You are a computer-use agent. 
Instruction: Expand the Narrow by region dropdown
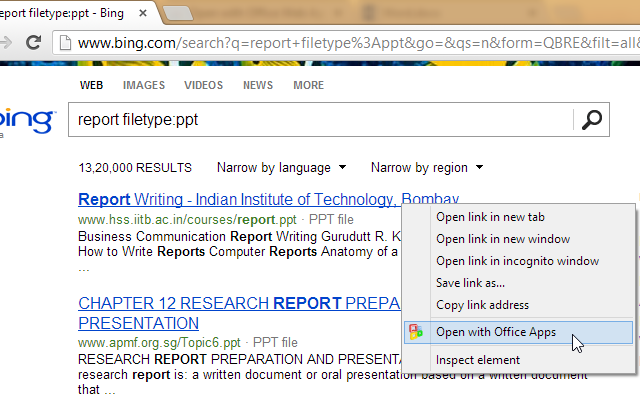click(427, 167)
